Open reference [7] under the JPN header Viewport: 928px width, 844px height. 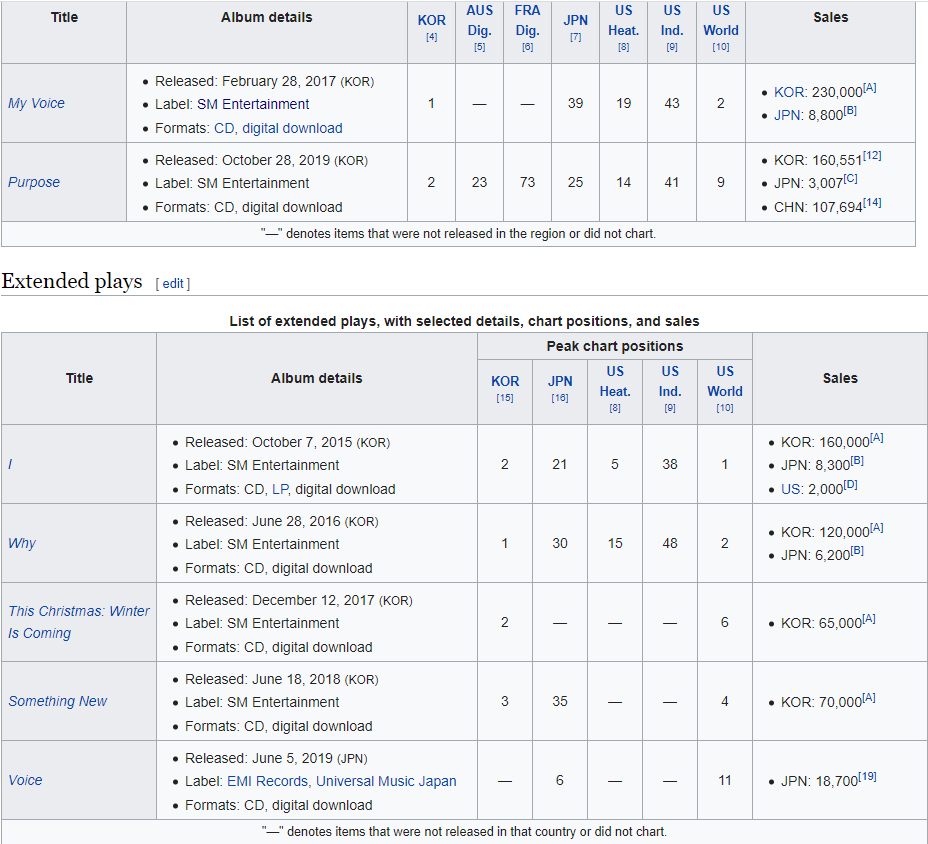(x=575, y=37)
